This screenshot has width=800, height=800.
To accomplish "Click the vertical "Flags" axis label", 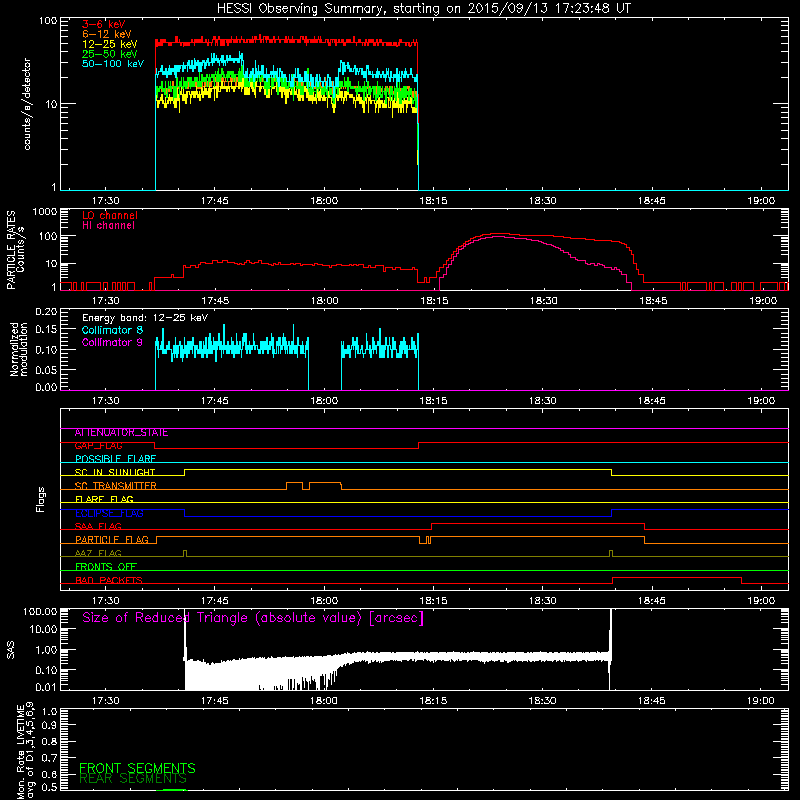I will (41, 499).
